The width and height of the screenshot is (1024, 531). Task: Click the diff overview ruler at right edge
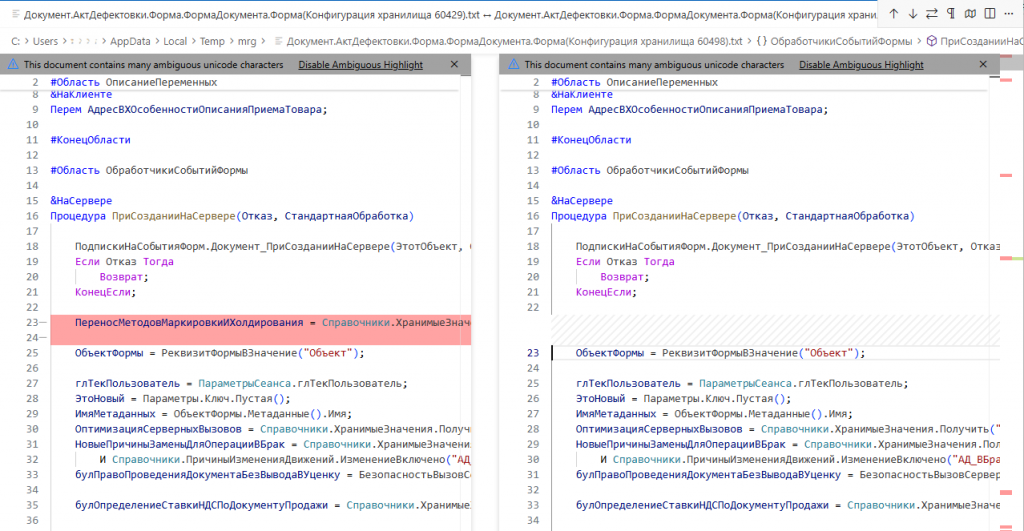tap(1012, 293)
